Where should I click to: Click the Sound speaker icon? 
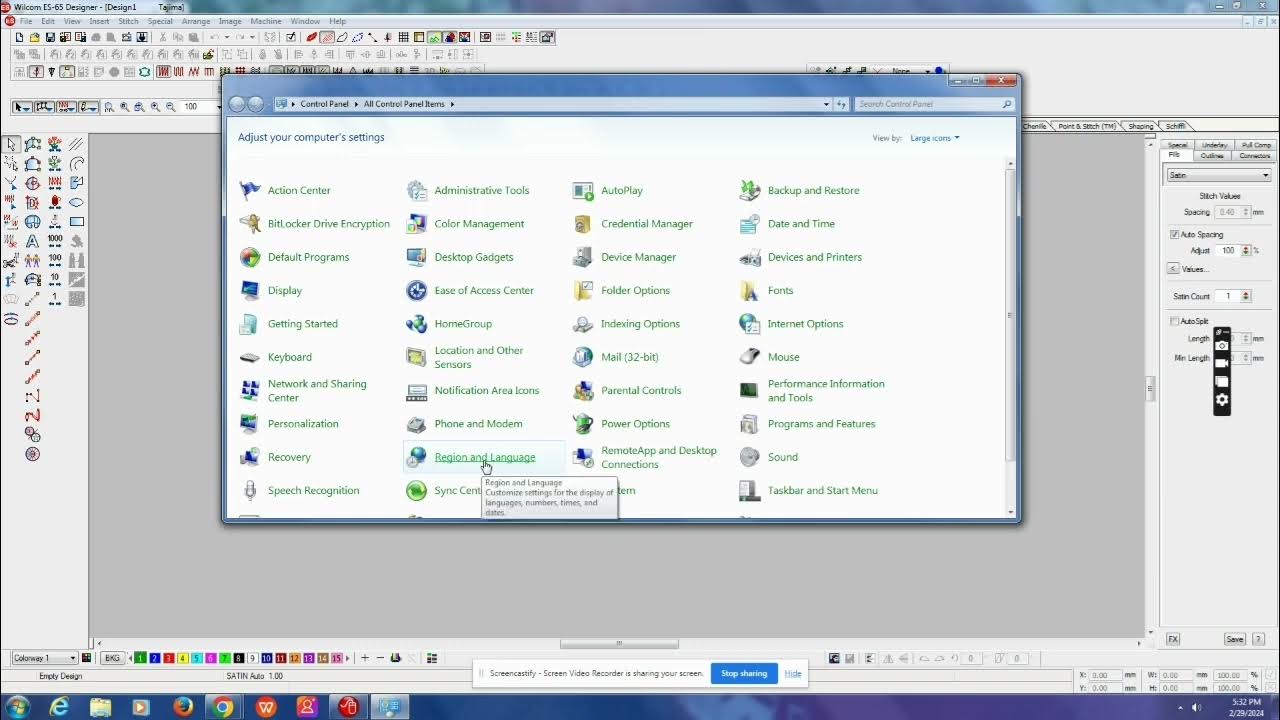tap(750, 457)
